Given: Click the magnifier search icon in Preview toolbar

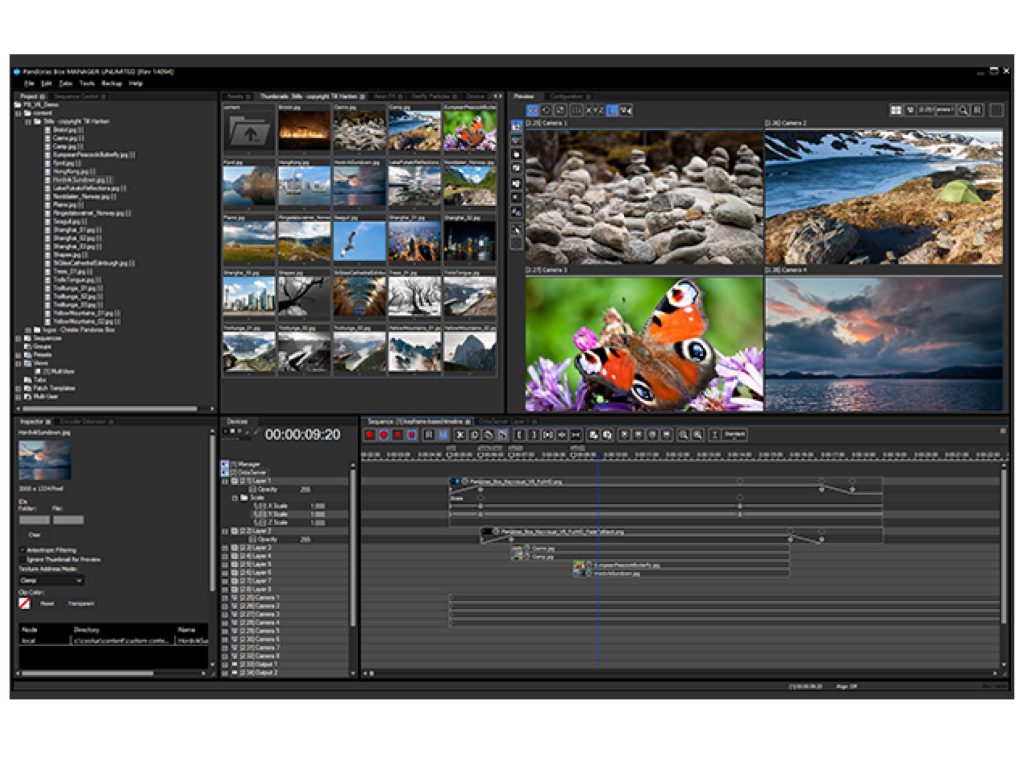Looking at the screenshot, I should [962, 110].
